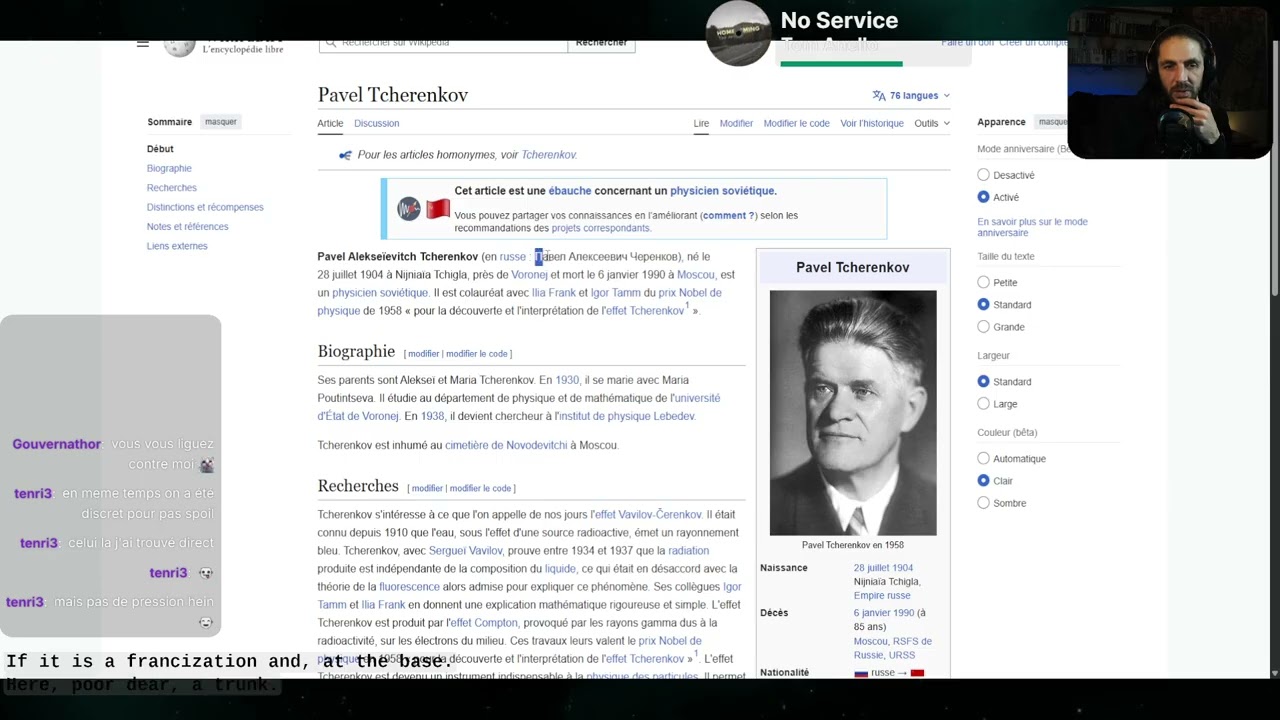Screen dimensions: 1280x720
Task: Open the projets correspondants link
Action: click(600, 228)
